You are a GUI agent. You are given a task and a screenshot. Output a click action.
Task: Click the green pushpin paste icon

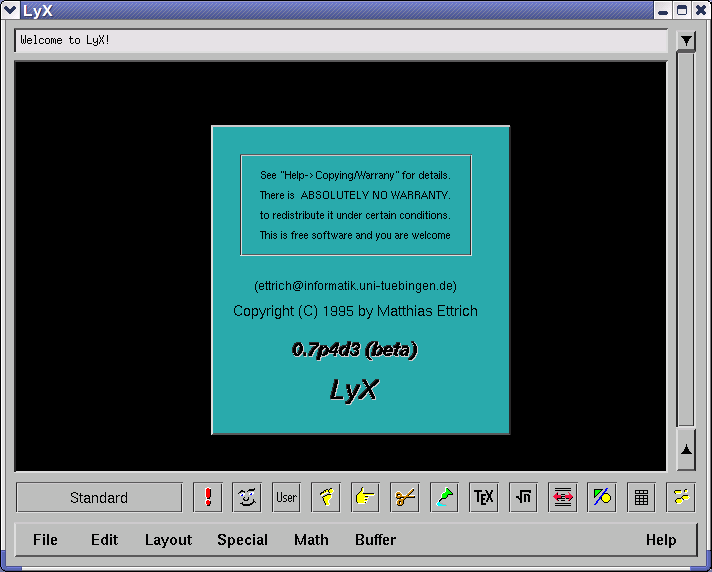[x=445, y=497]
